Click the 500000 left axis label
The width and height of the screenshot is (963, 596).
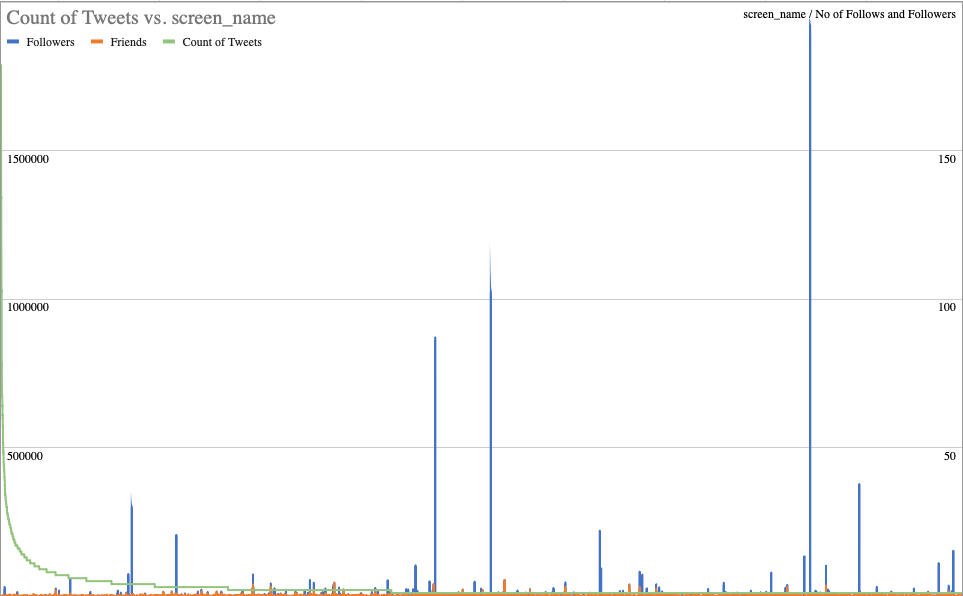[25, 456]
